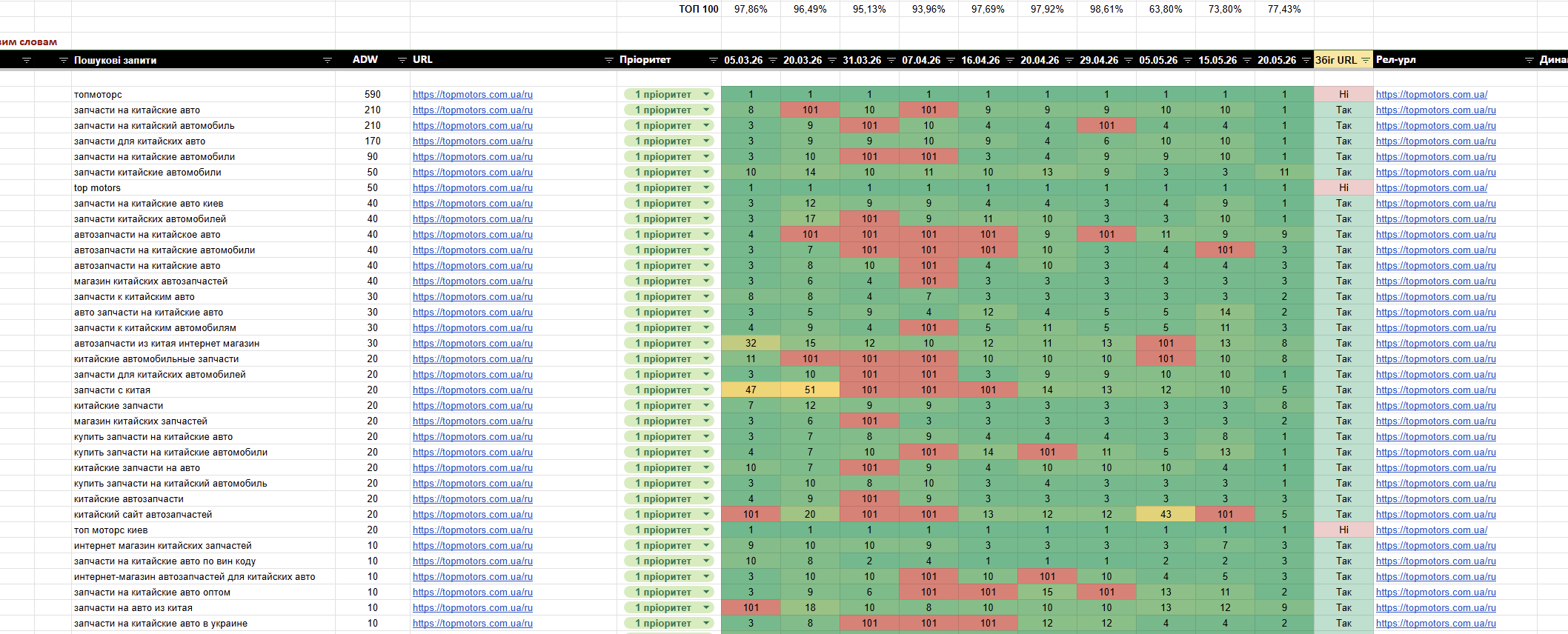Viewport: 1568px width, 634px height.
Task: Open filter icon for Пошукові запити column
Action: point(328,60)
